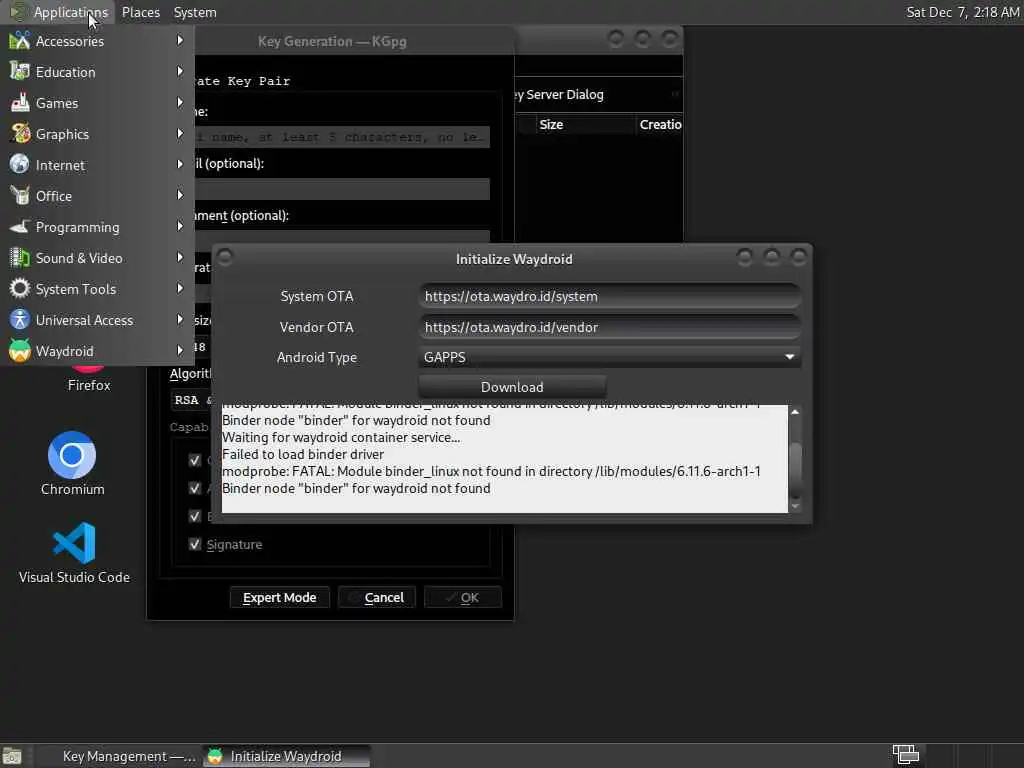The image size is (1024, 768).
Task: Click the Graphics palette icon
Action: [20, 133]
